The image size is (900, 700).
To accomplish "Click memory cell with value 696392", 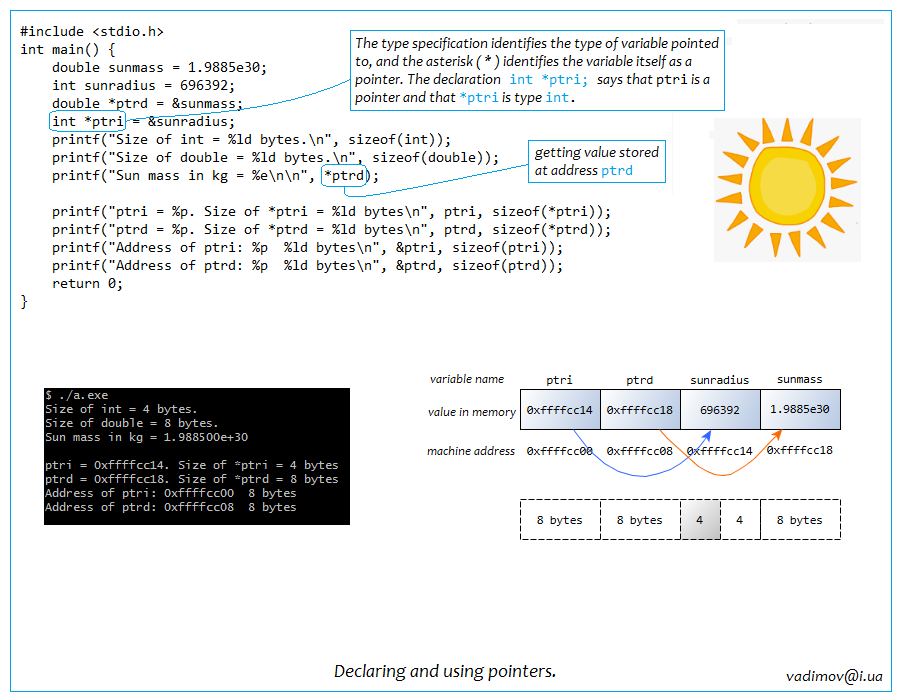I will (720, 410).
